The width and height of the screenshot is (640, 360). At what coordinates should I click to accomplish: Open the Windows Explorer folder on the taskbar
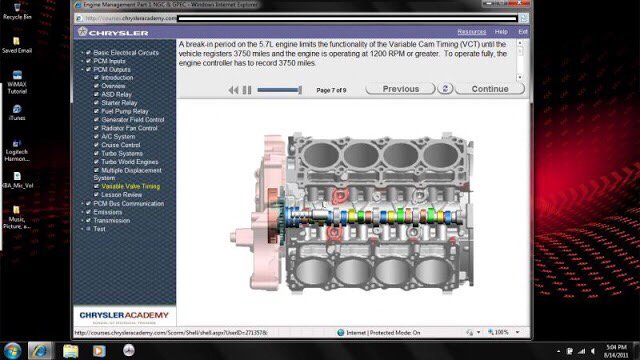(71, 351)
